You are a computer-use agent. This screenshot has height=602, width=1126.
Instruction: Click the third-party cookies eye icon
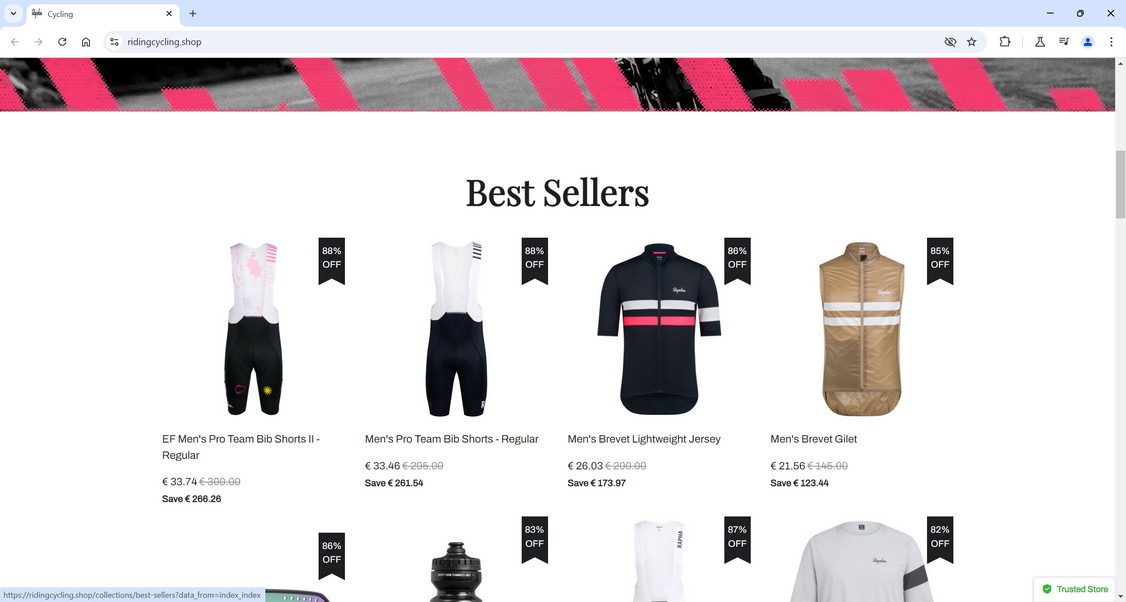[x=950, y=42]
